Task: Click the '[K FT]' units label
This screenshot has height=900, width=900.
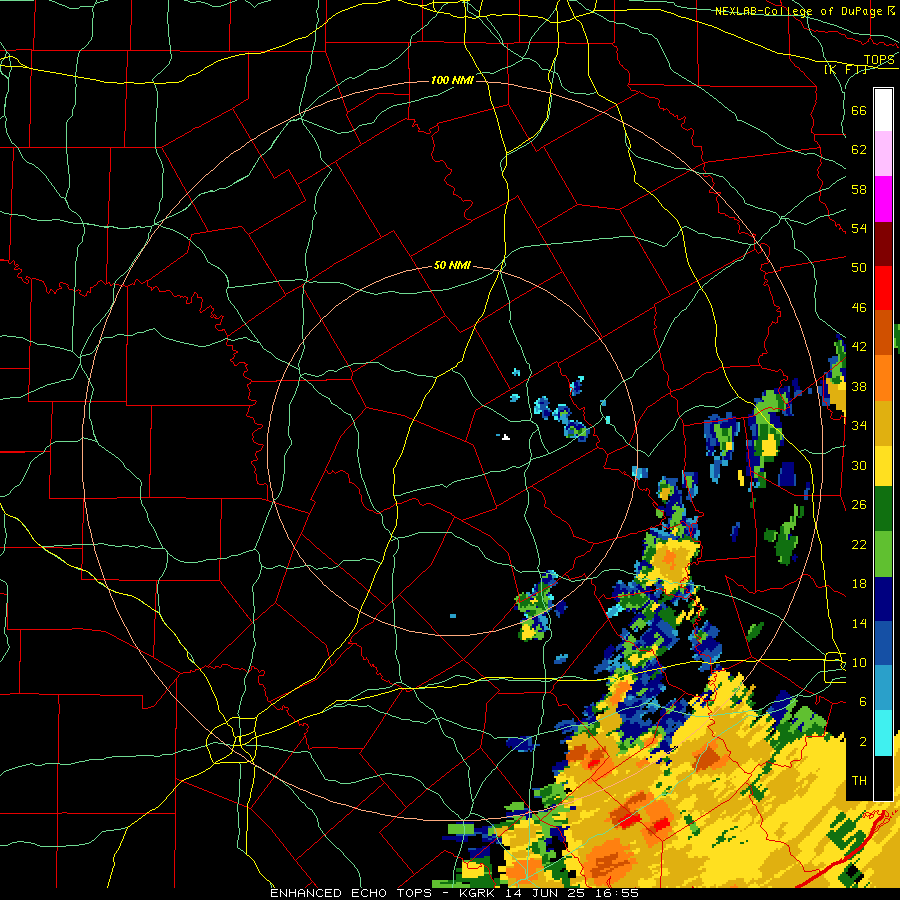Action: 845,70
